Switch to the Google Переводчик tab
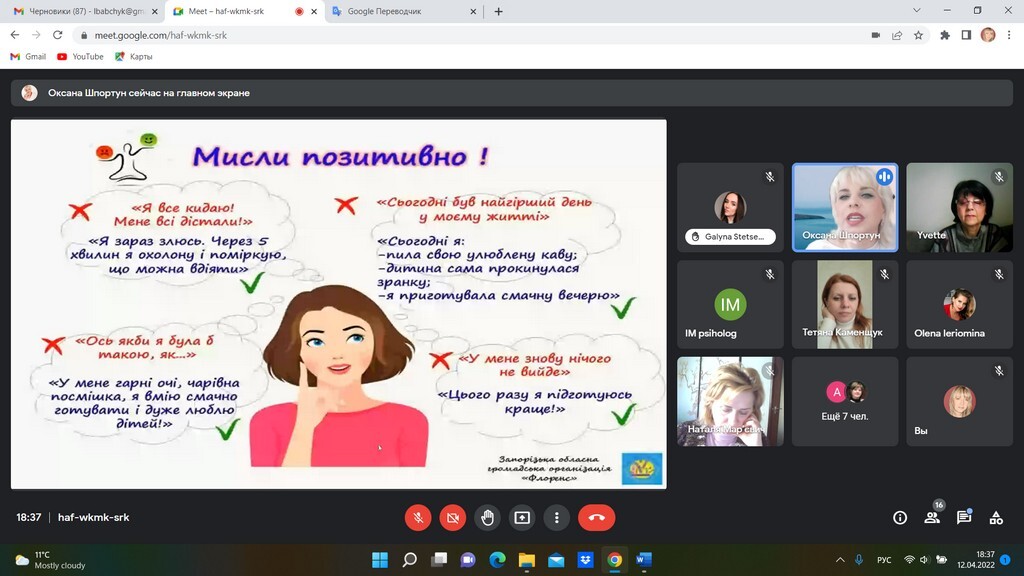Viewport: 1024px width, 576px height. click(x=404, y=11)
